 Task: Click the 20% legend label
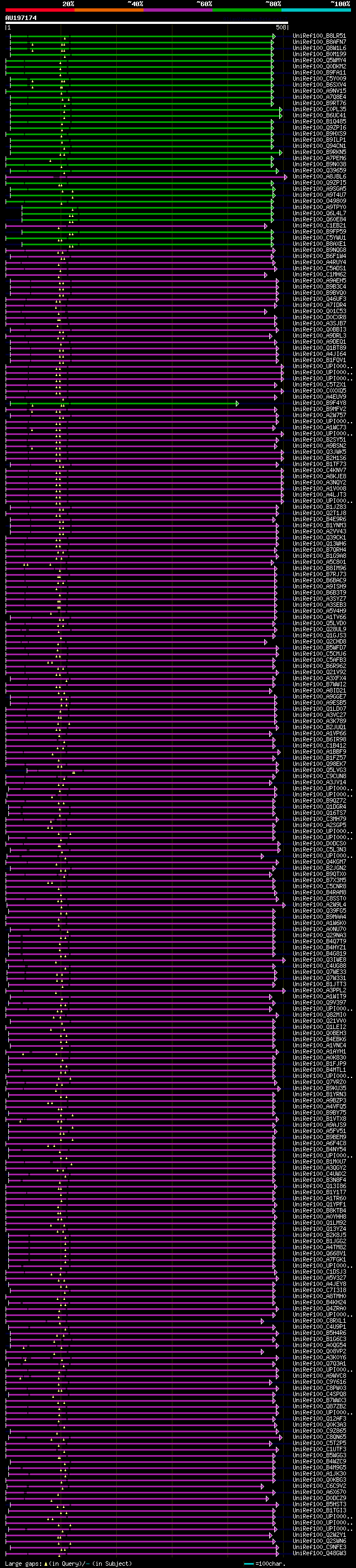tap(68, 4)
